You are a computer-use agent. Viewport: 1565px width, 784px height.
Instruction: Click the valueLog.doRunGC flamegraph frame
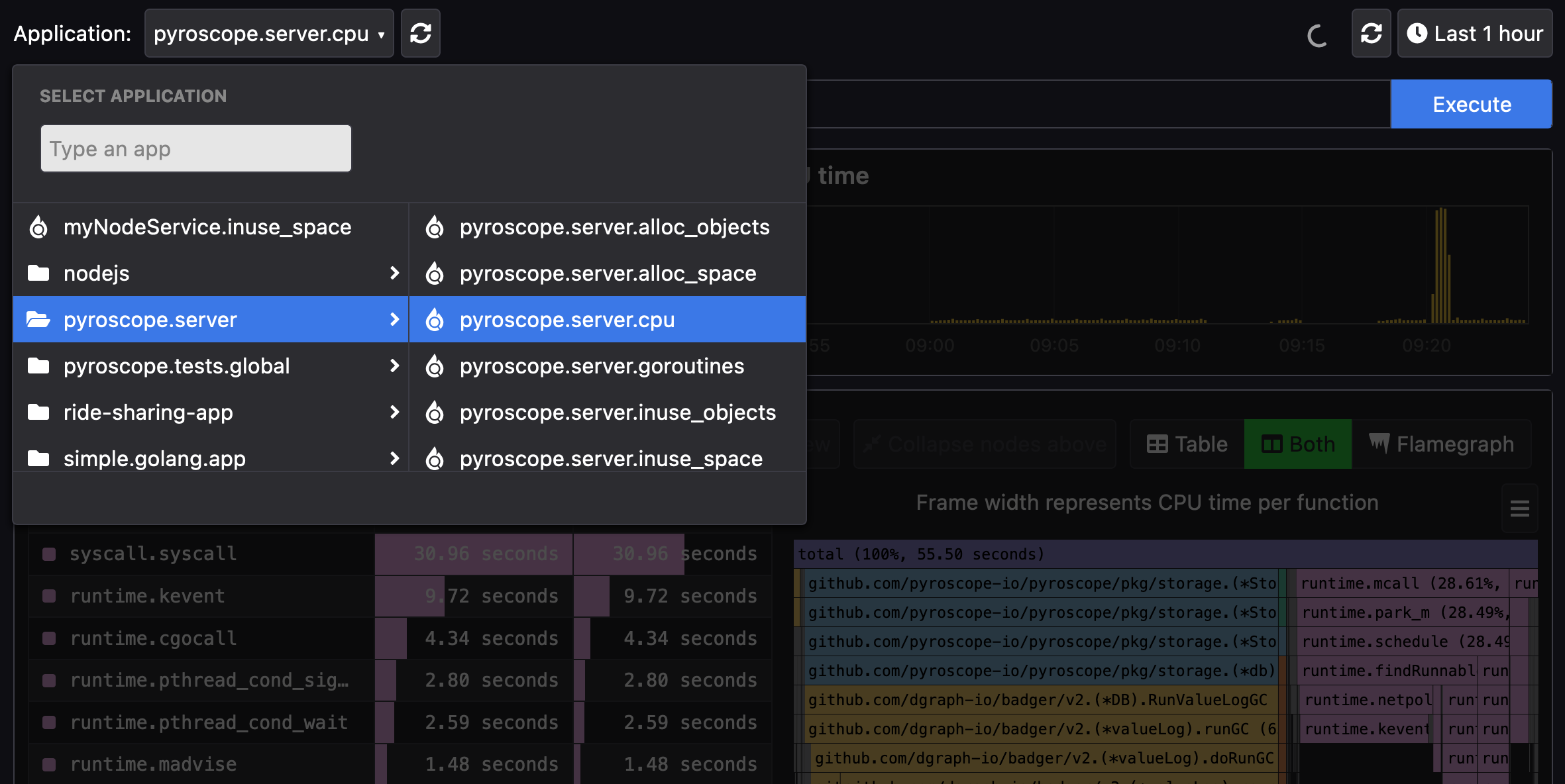click(1044, 758)
